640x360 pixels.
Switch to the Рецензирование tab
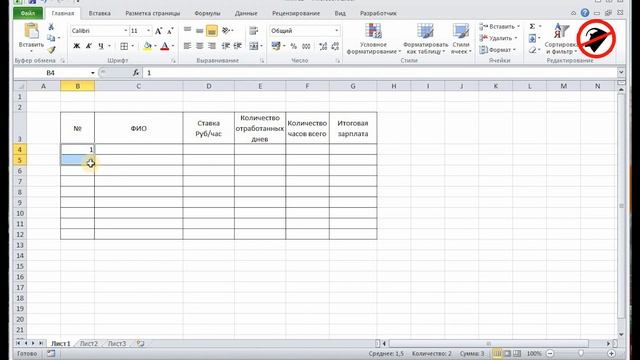296,13
